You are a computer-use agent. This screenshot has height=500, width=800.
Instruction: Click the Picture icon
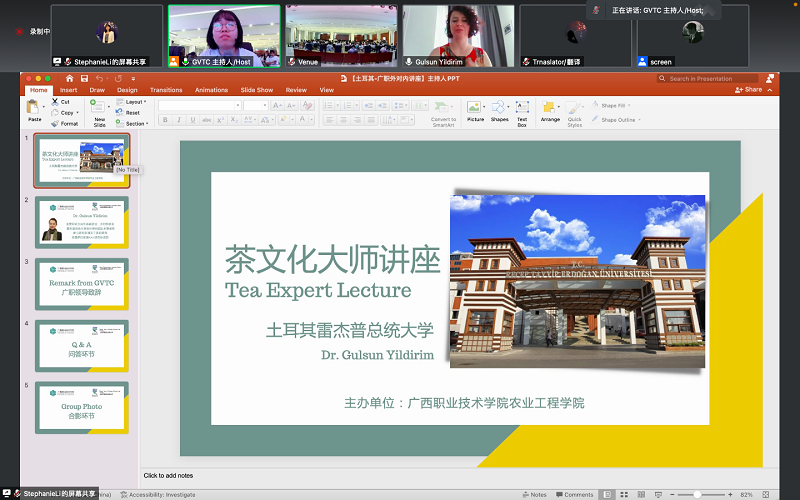pos(475,108)
